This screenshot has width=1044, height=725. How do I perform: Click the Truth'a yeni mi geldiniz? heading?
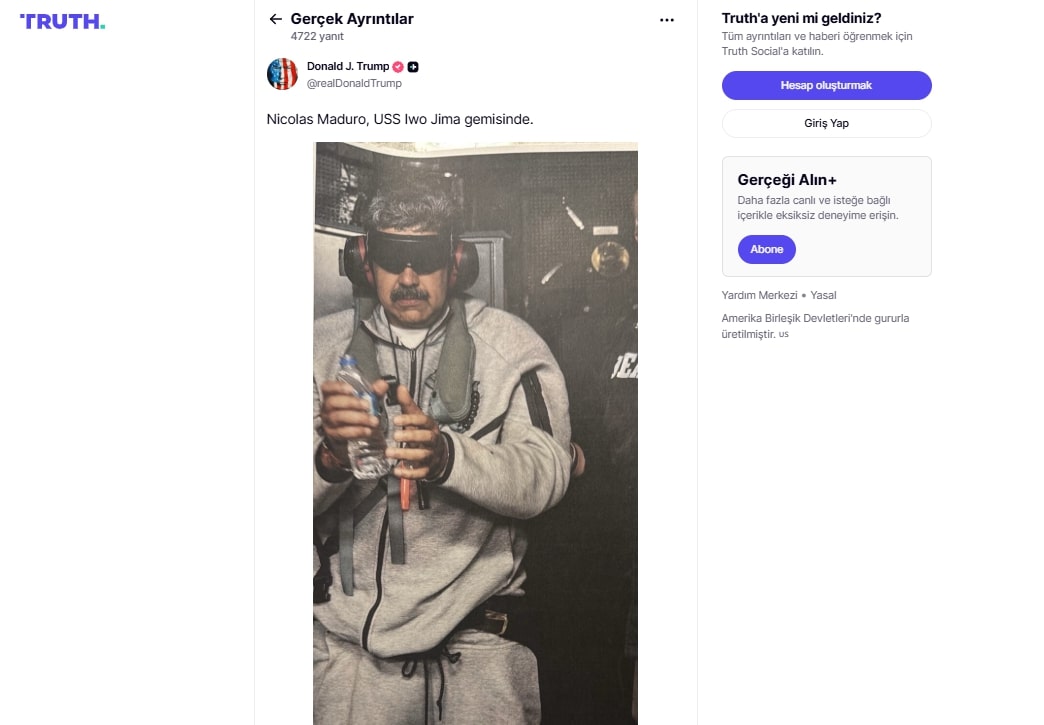pos(801,18)
